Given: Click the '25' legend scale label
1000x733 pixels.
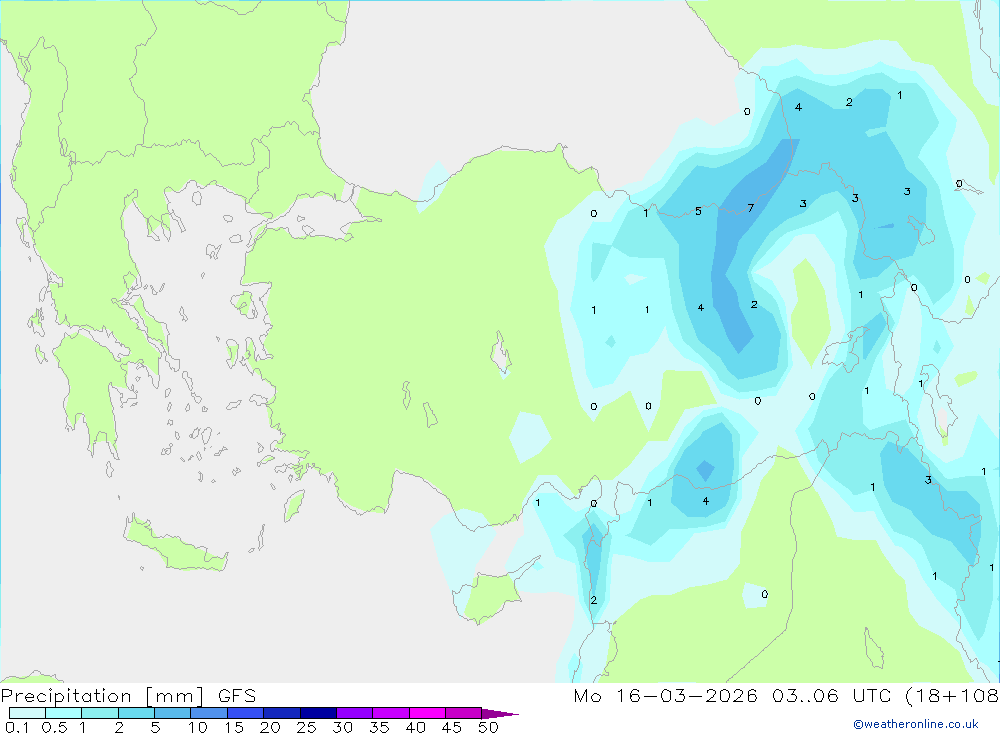Looking at the screenshot, I should point(306,727).
